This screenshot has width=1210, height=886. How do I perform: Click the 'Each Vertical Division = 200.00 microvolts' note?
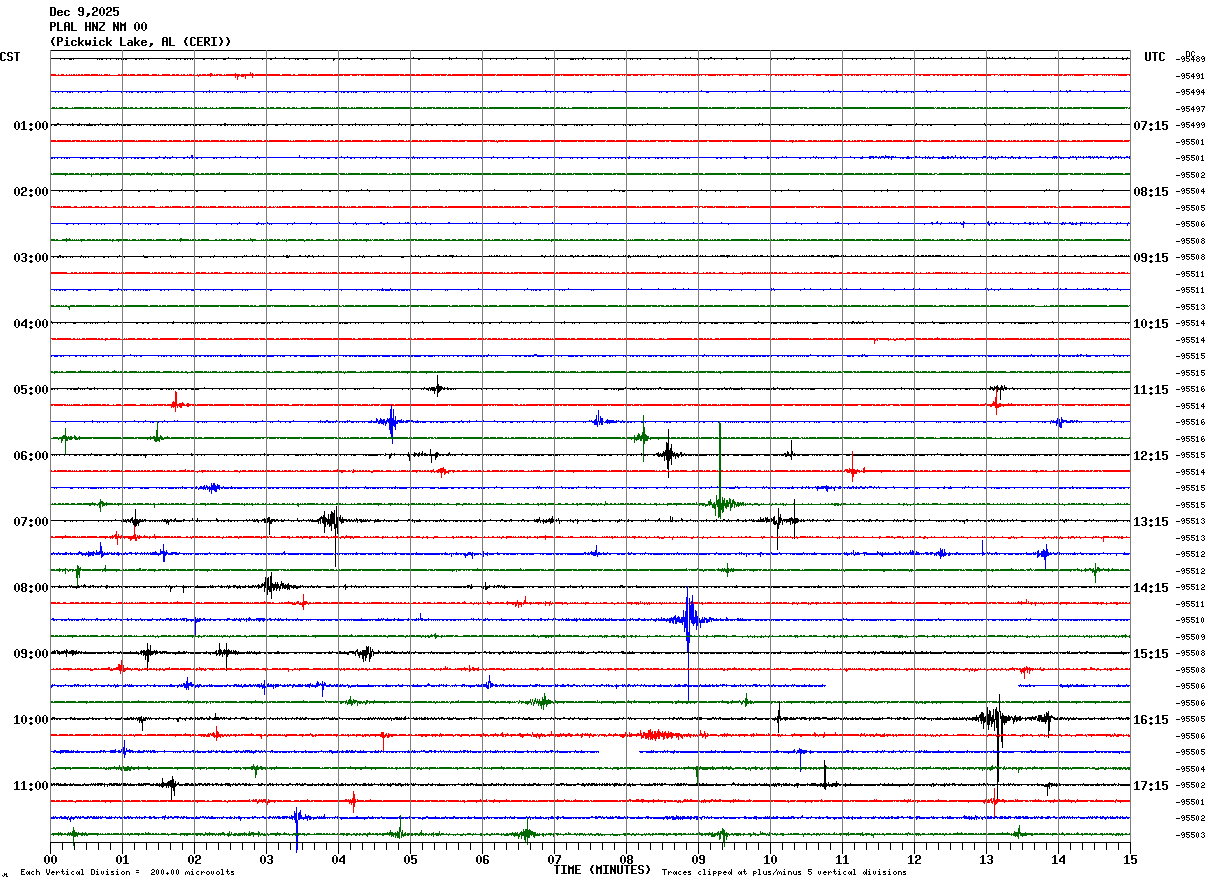128,873
